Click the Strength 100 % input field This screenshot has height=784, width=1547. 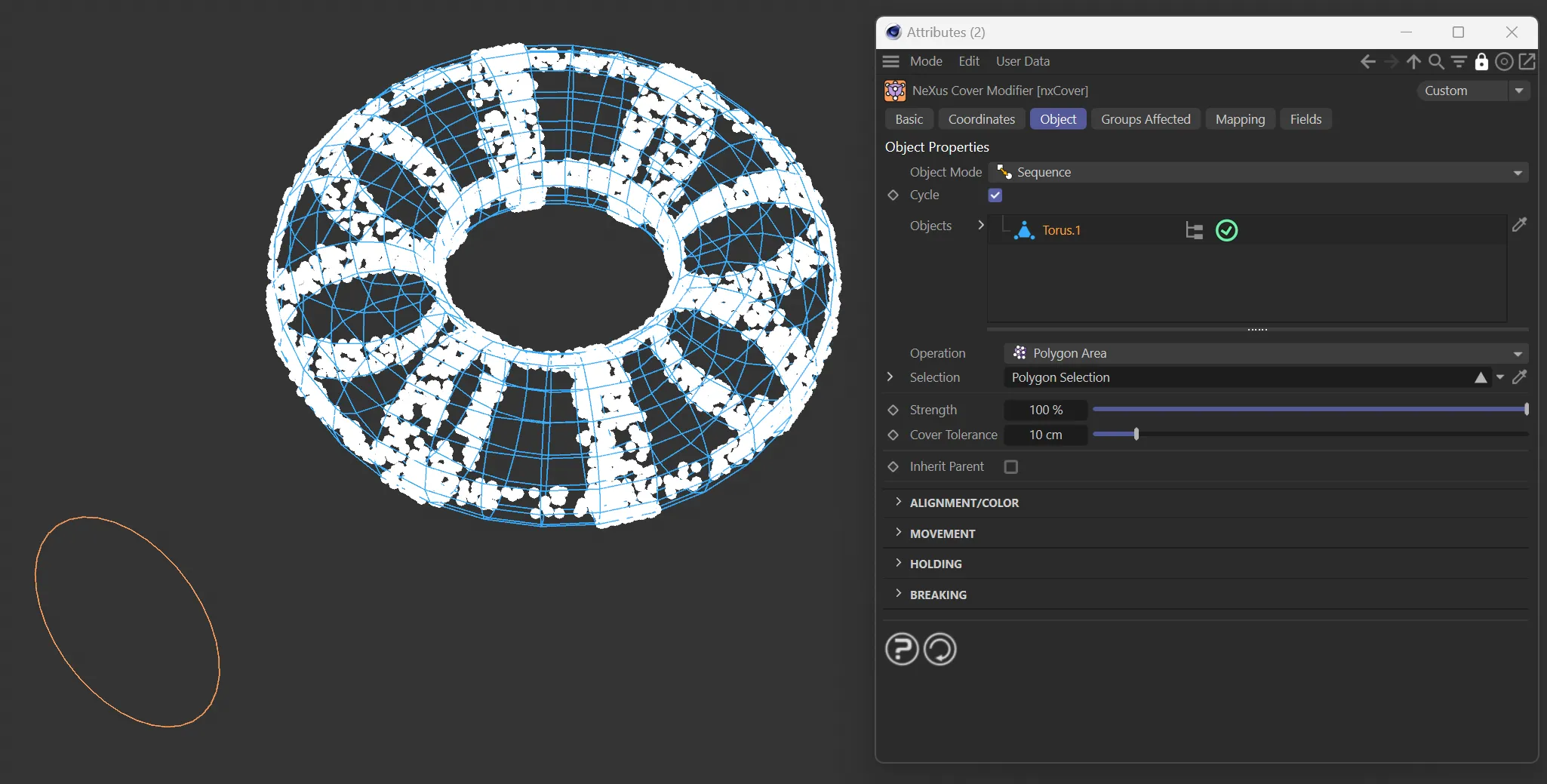tap(1045, 410)
